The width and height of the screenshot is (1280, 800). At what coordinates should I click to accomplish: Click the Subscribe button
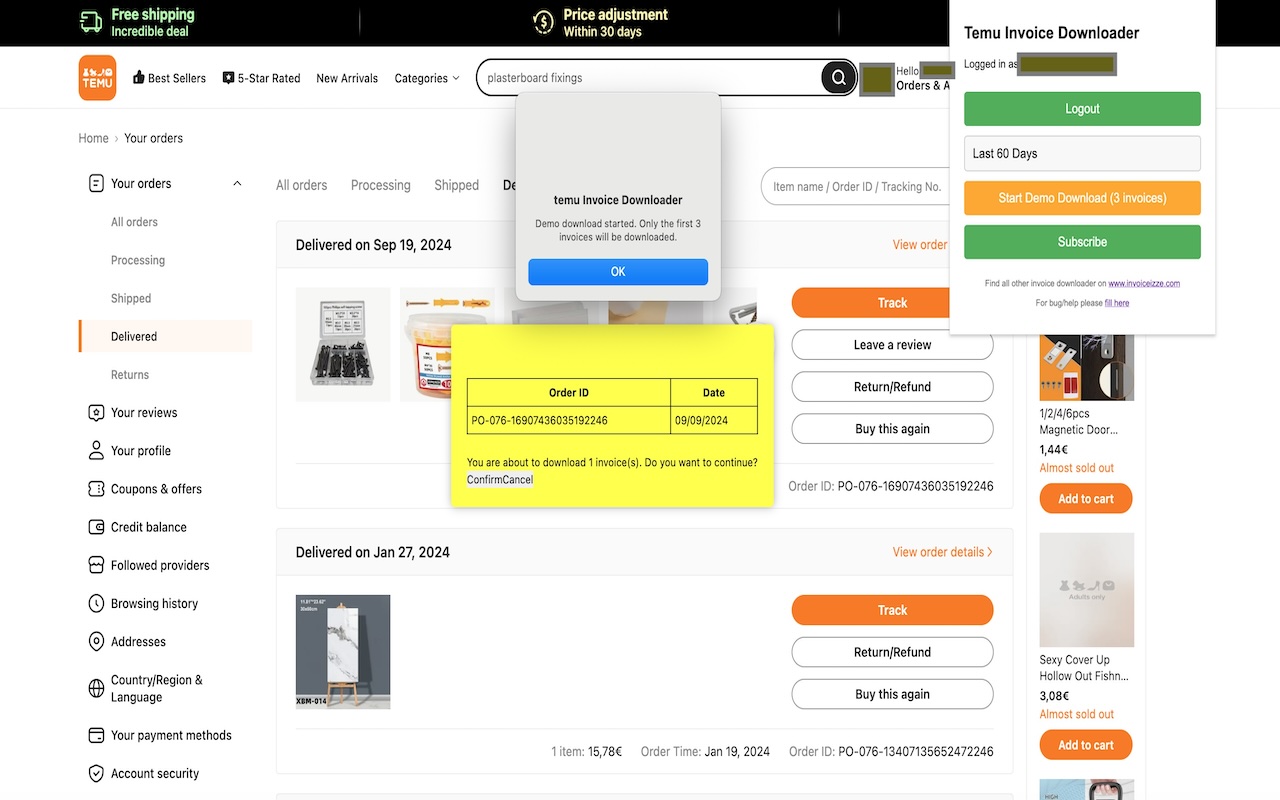pyautogui.click(x=1082, y=242)
